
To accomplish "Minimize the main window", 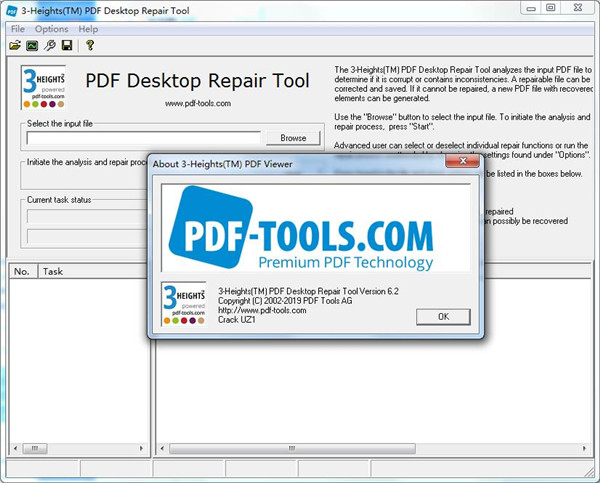I will click(x=531, y=8).
